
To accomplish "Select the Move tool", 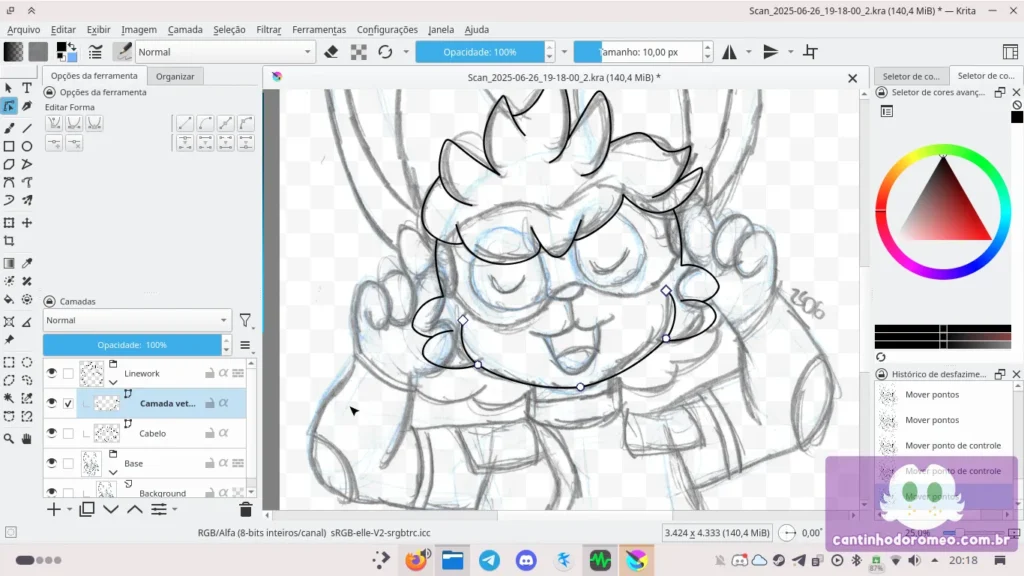I will pyautogui.click(x=27, y=223).
